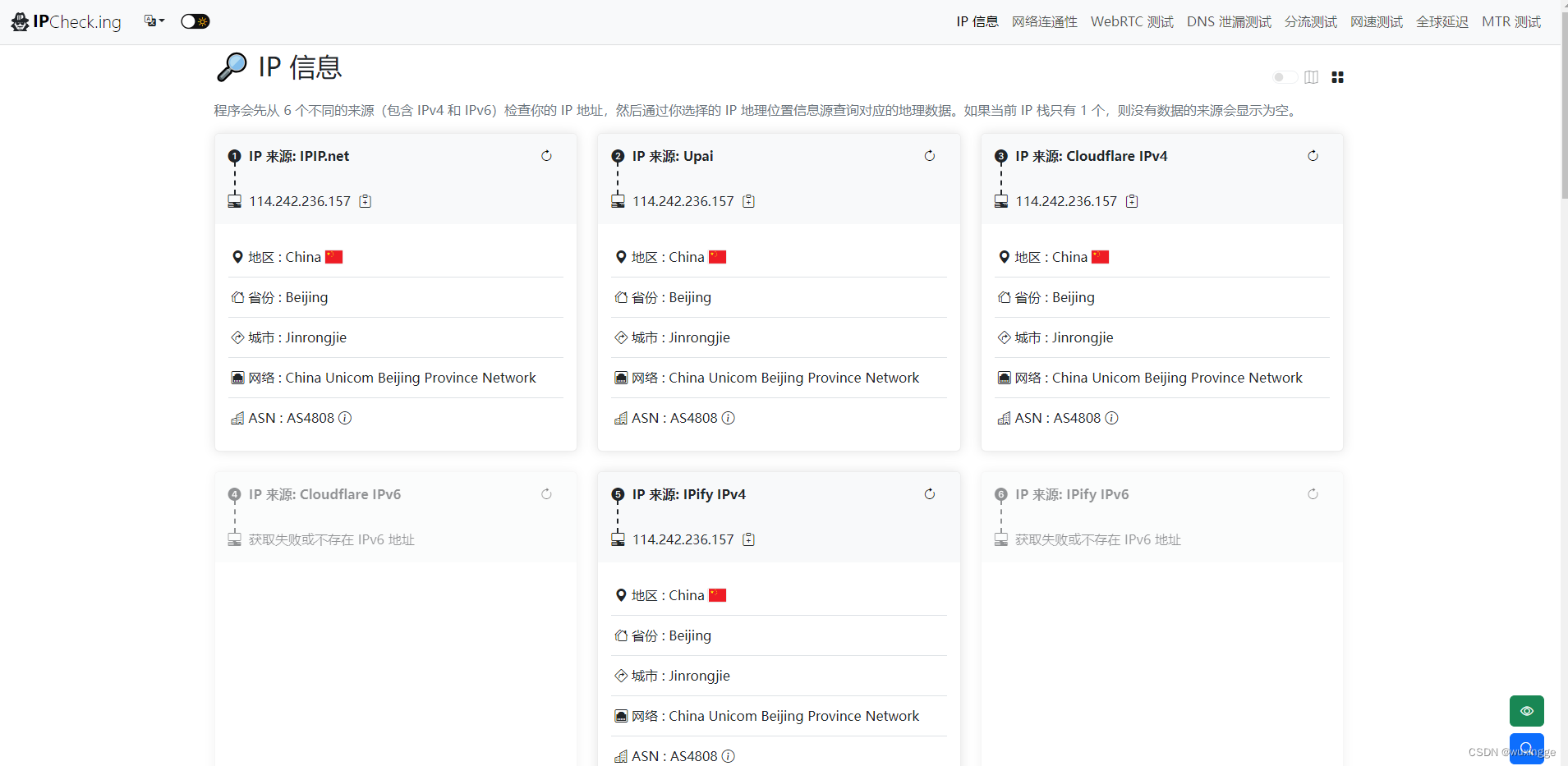Click the IPCheck.ing logo
The image size is (1568, 766).
coord(66,22)
